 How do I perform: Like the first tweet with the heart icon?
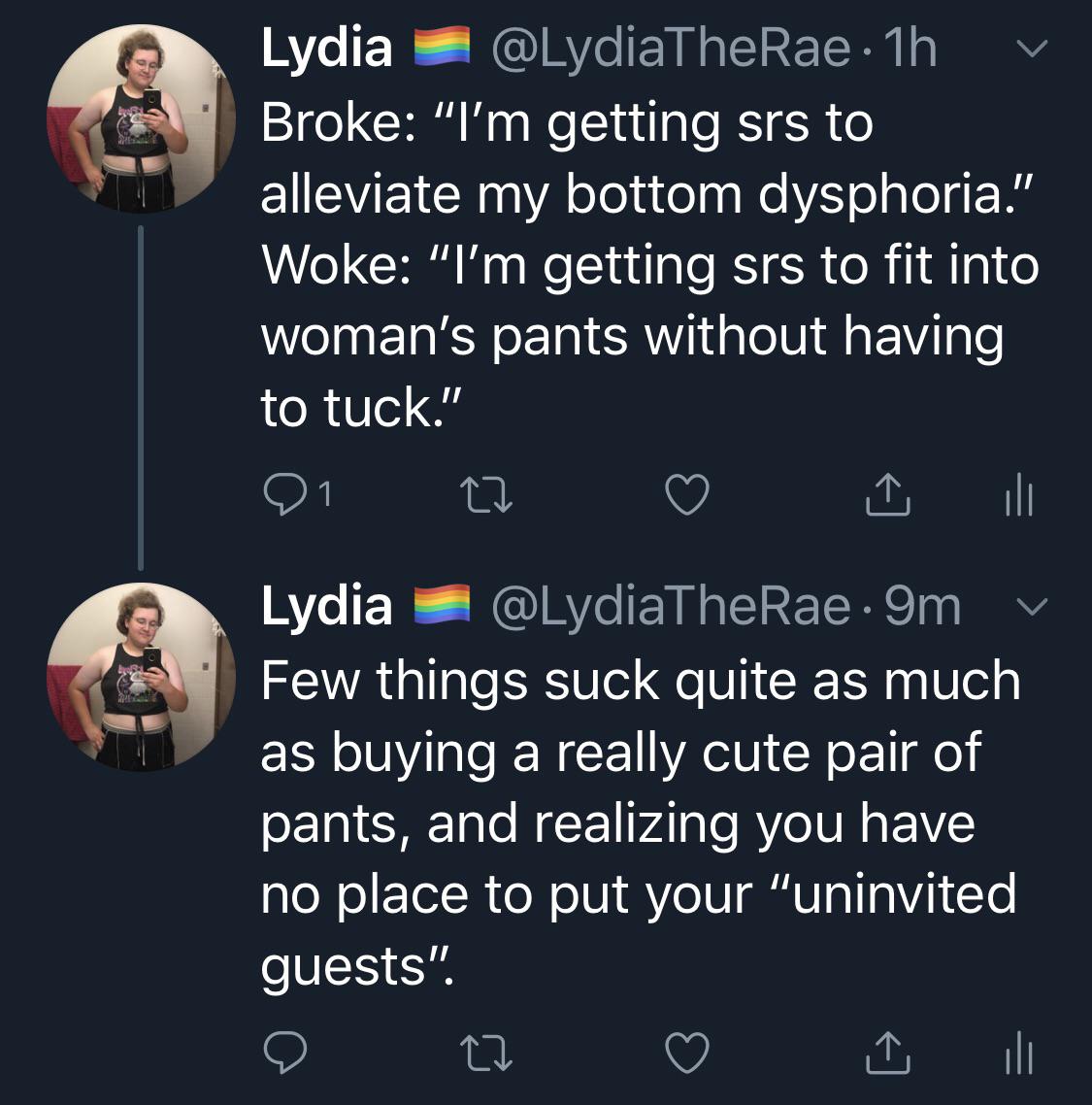pos(688,496)
